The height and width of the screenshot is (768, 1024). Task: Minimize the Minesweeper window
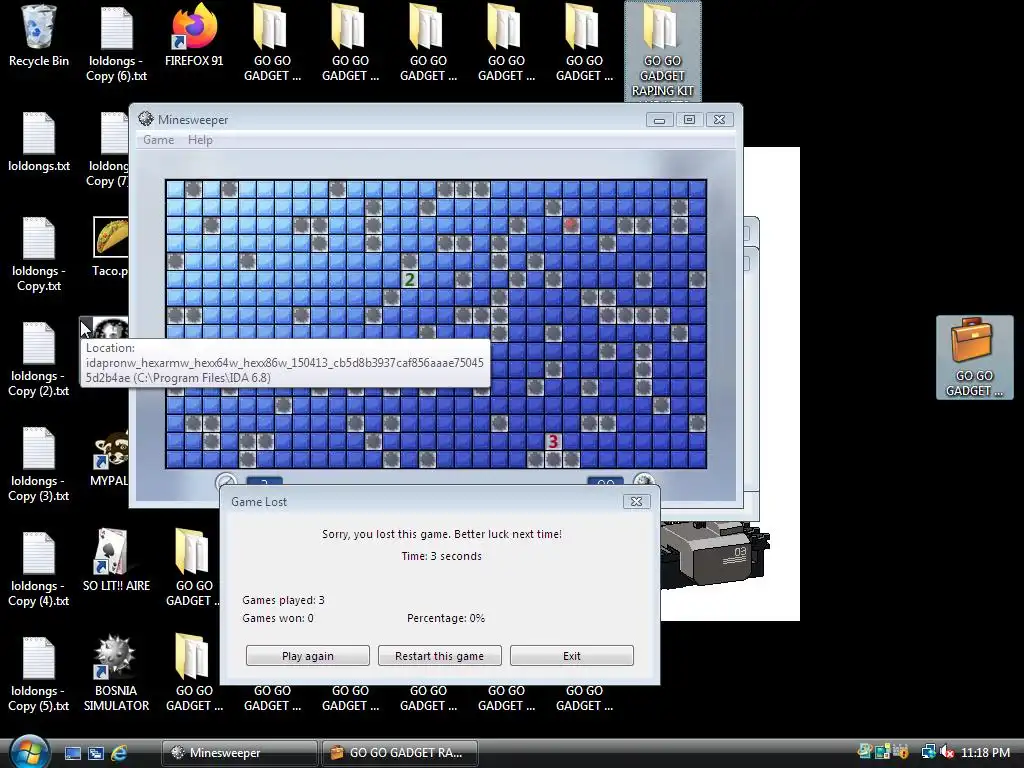point(660,120)
